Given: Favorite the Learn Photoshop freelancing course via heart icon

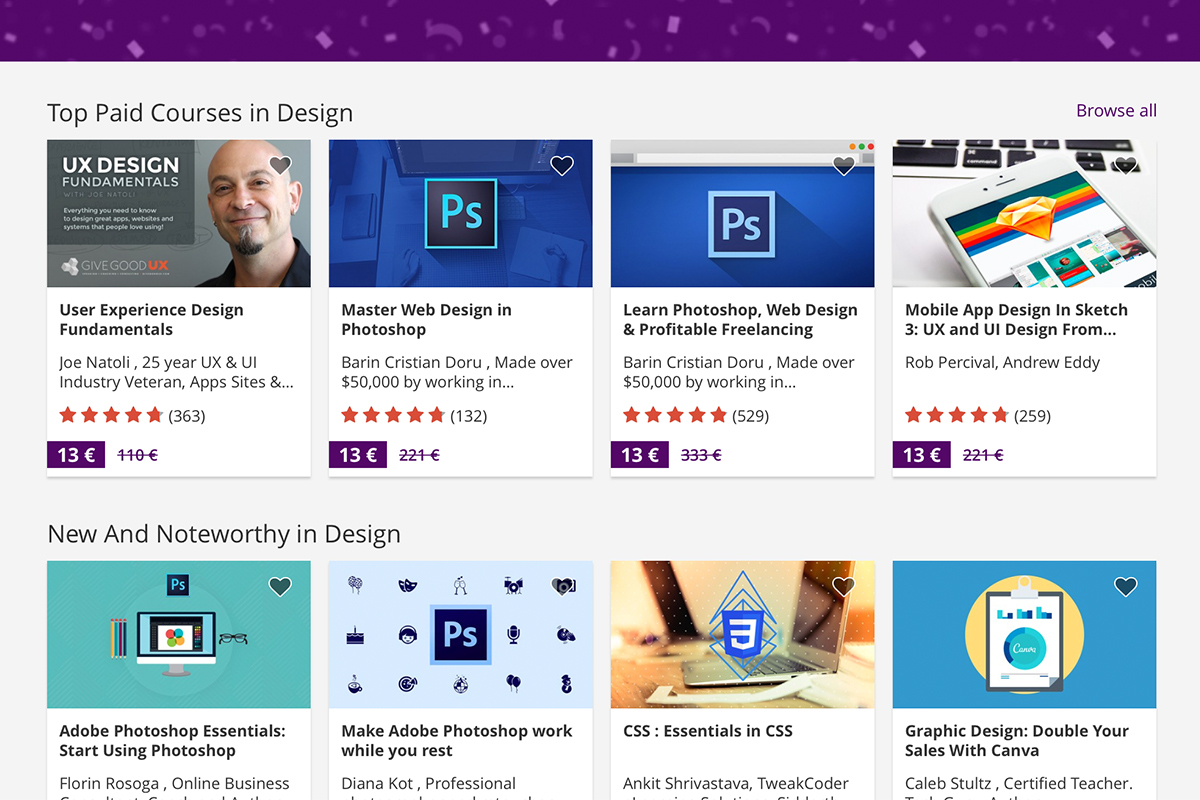Looking at the screenshot, I should [844, 165].
